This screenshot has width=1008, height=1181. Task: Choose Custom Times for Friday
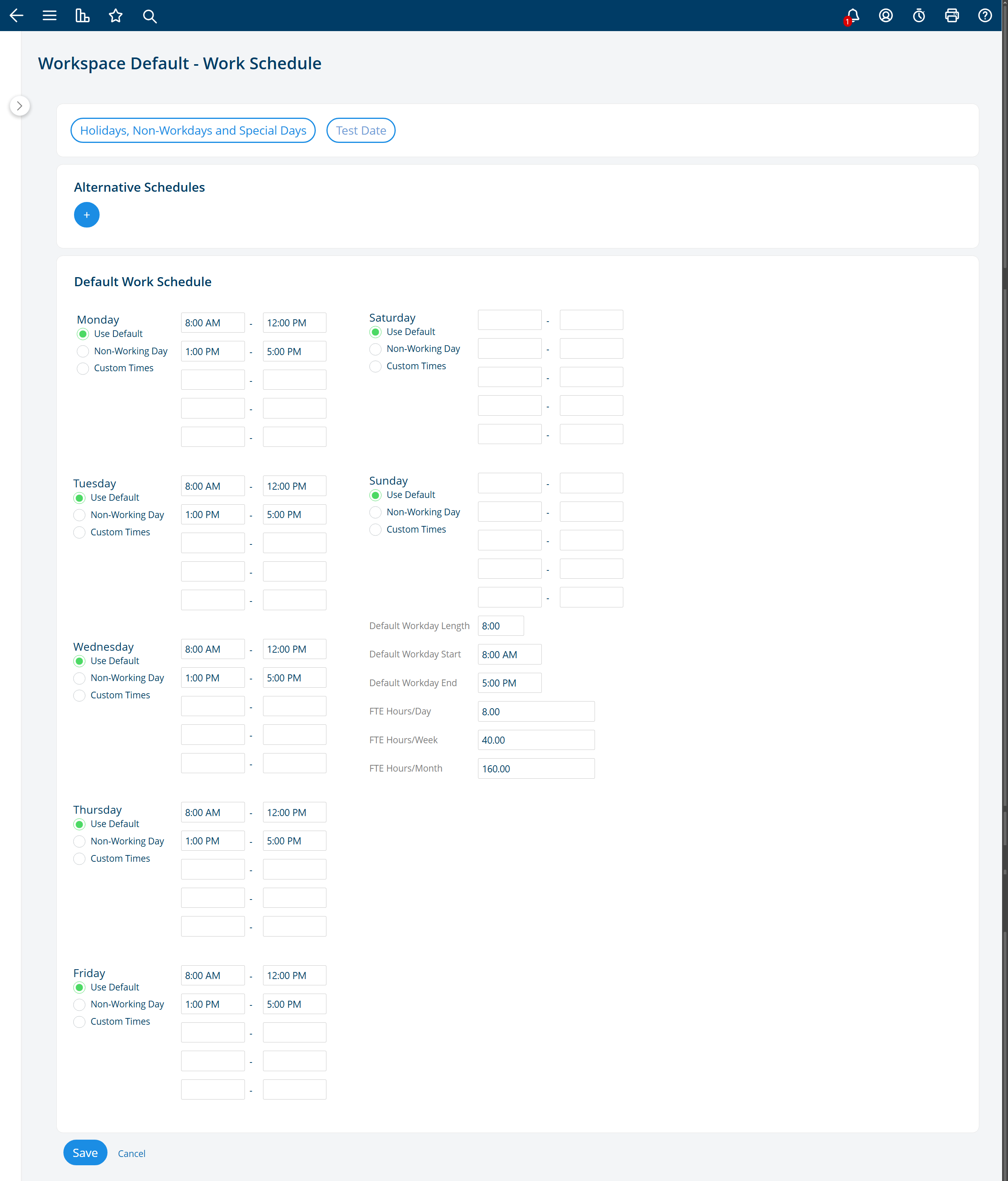[x=79, y=1022]
